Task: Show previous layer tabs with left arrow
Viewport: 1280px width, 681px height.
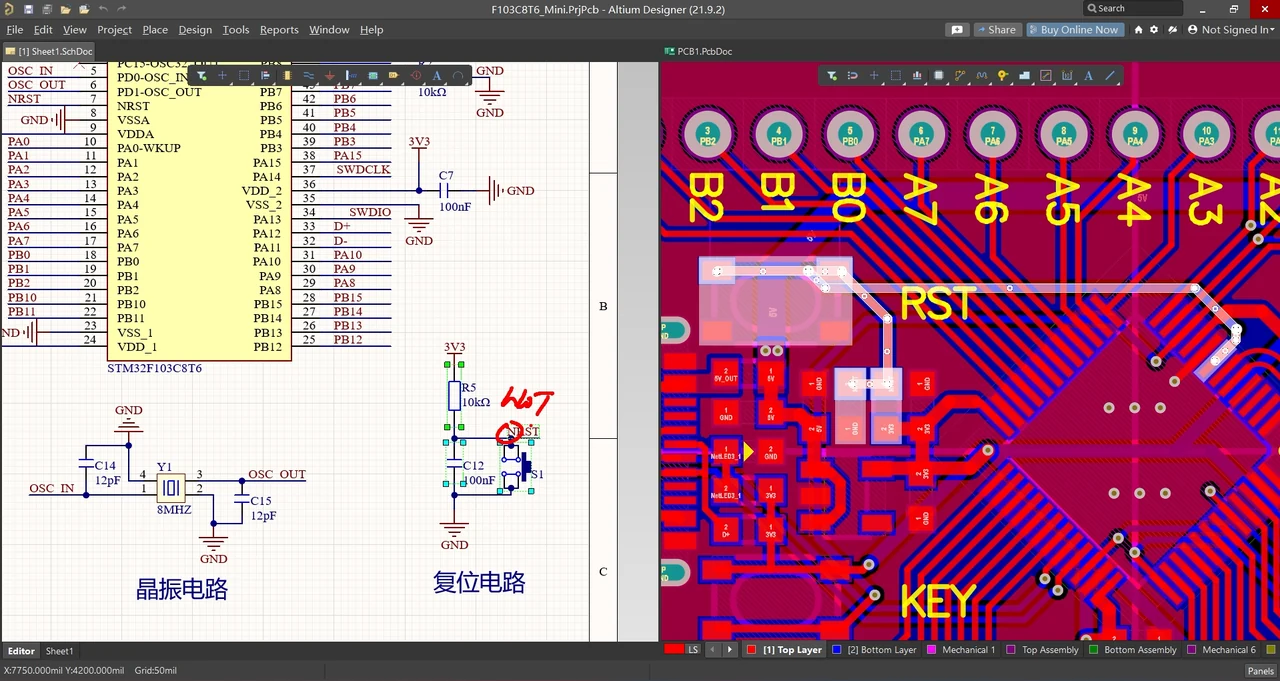Action: 713,650
